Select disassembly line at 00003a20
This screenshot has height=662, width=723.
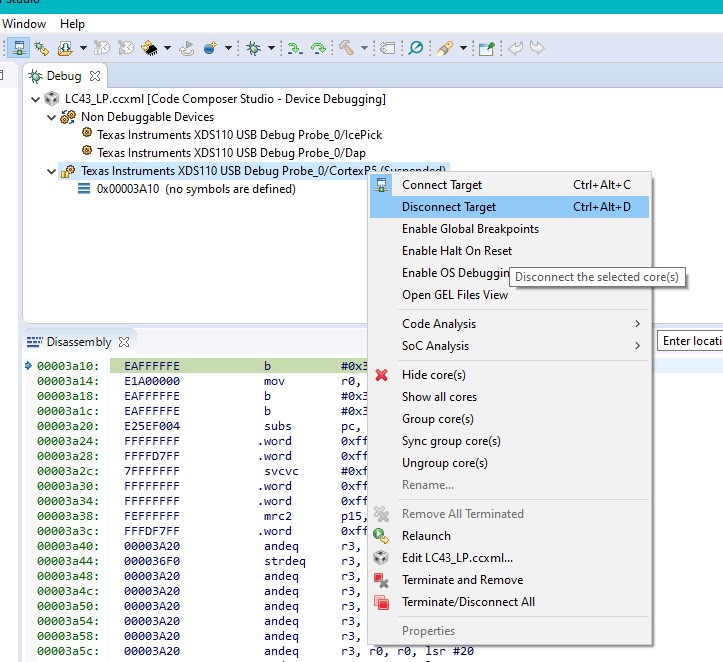[x=196, y=426]
